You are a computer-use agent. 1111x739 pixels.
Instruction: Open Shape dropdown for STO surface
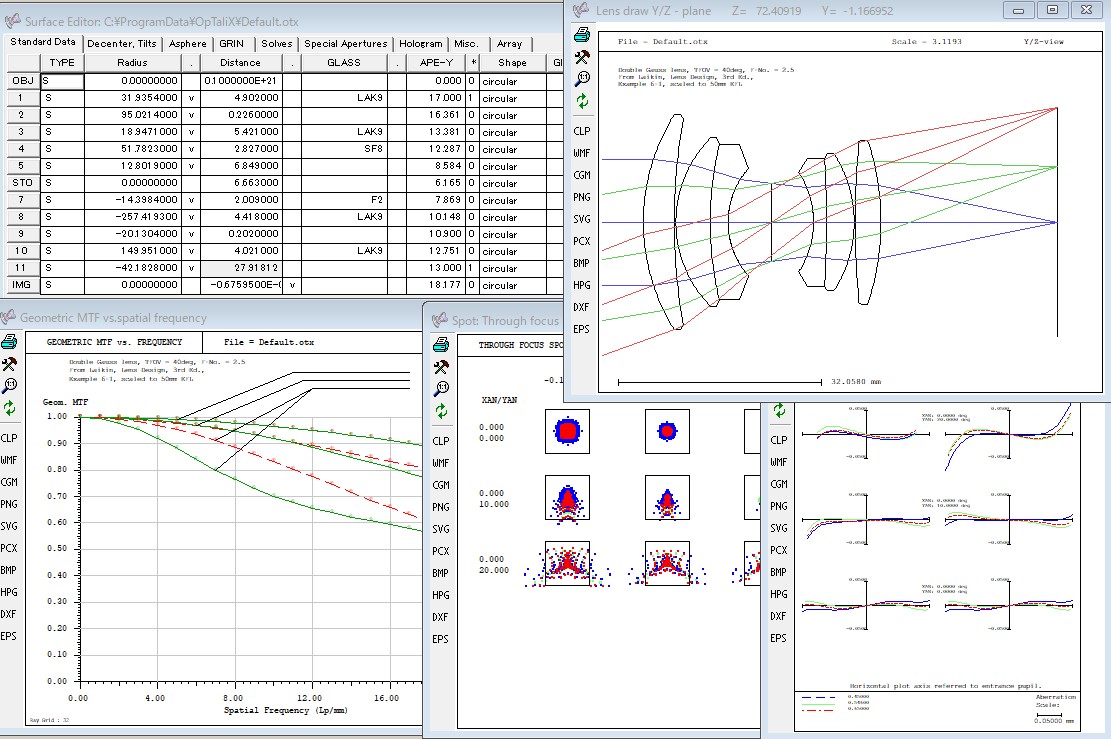pos(512,184)
